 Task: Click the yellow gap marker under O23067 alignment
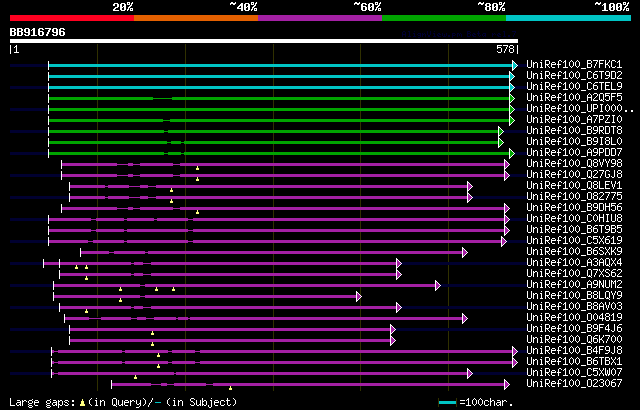231,388
